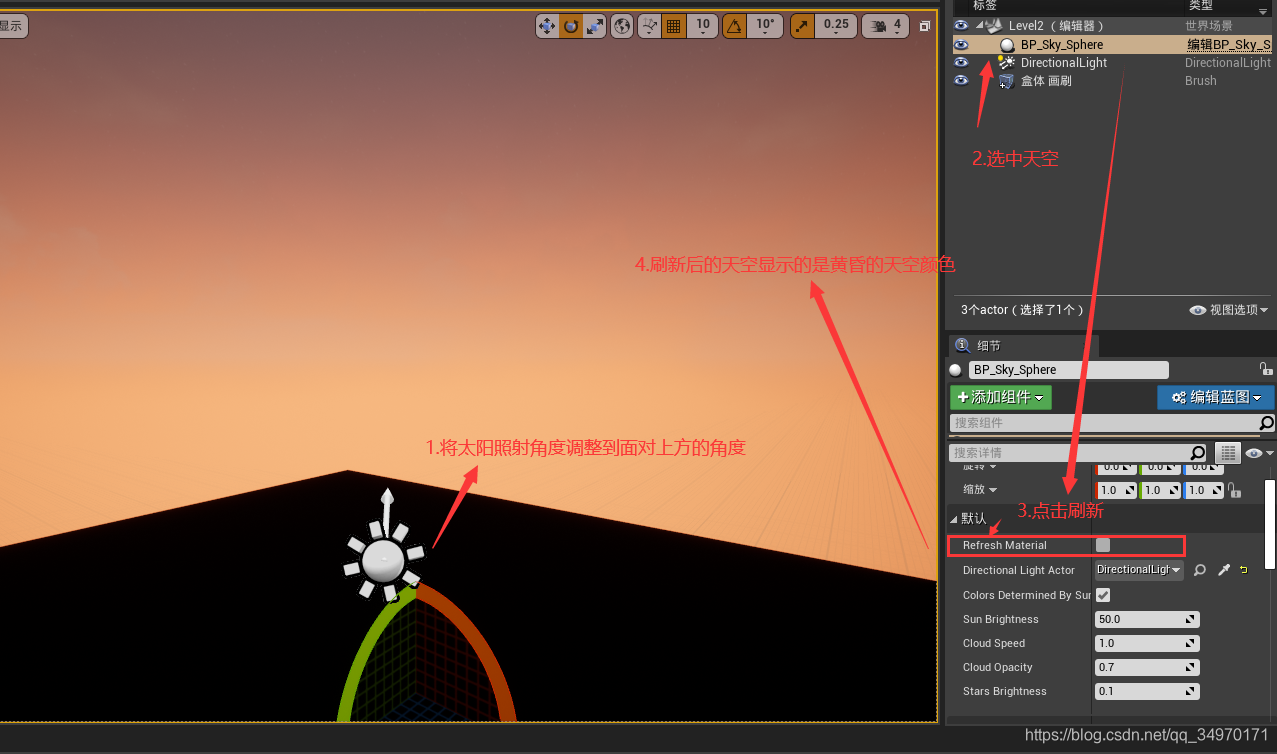
Task: Toggle scale snapping icon
Action: 802,26
